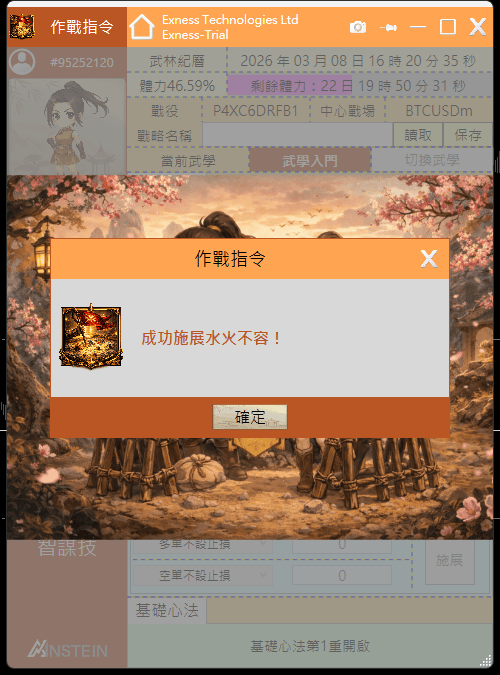Click the 戰略名稱 text input field
This screenshot has height=675, width=500.
coord(298,135)
